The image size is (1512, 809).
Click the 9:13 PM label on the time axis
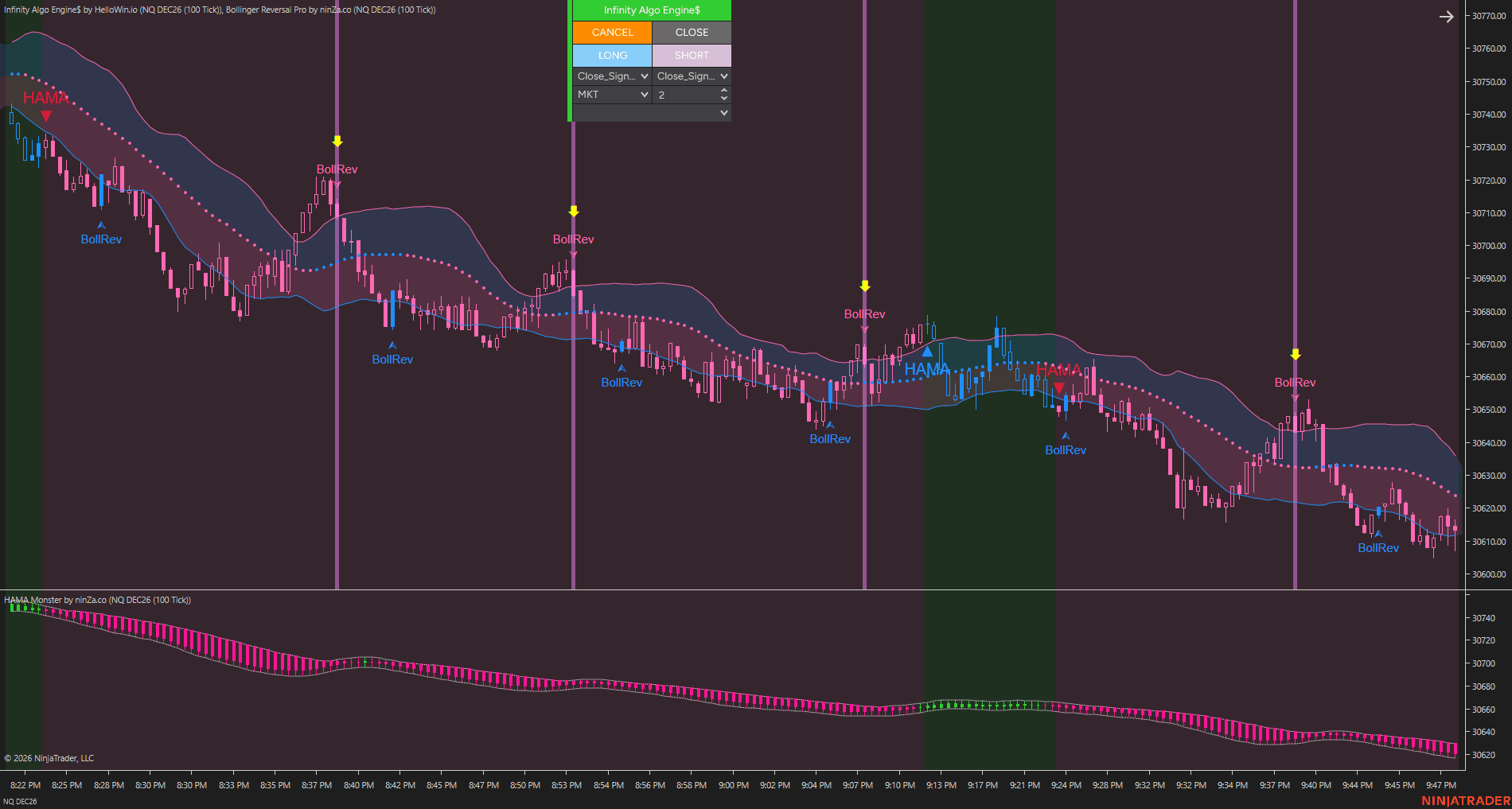pyautogui.click(x=941, y=785)
